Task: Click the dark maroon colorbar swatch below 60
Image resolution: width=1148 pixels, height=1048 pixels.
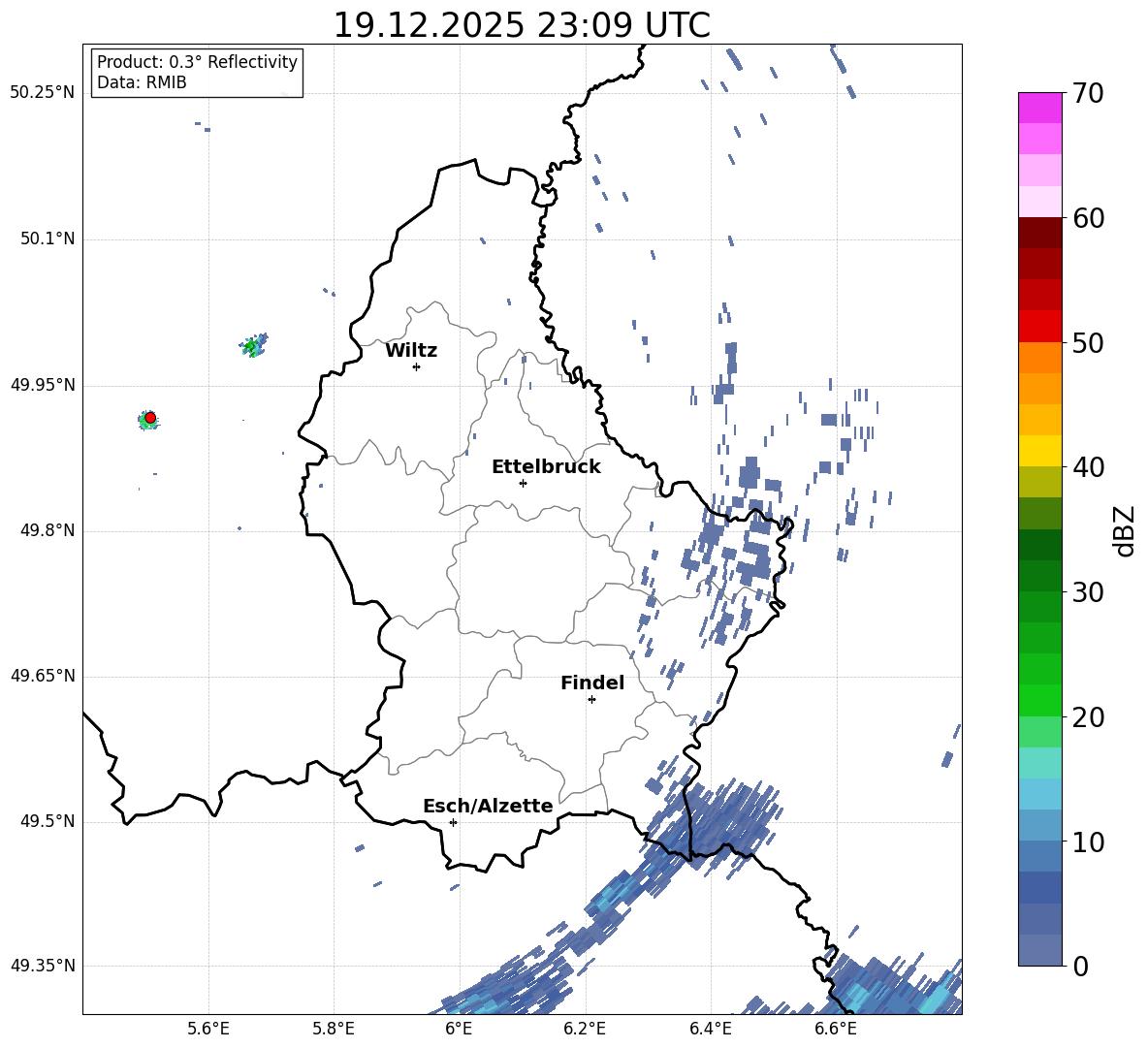Action: point(1040,233)
